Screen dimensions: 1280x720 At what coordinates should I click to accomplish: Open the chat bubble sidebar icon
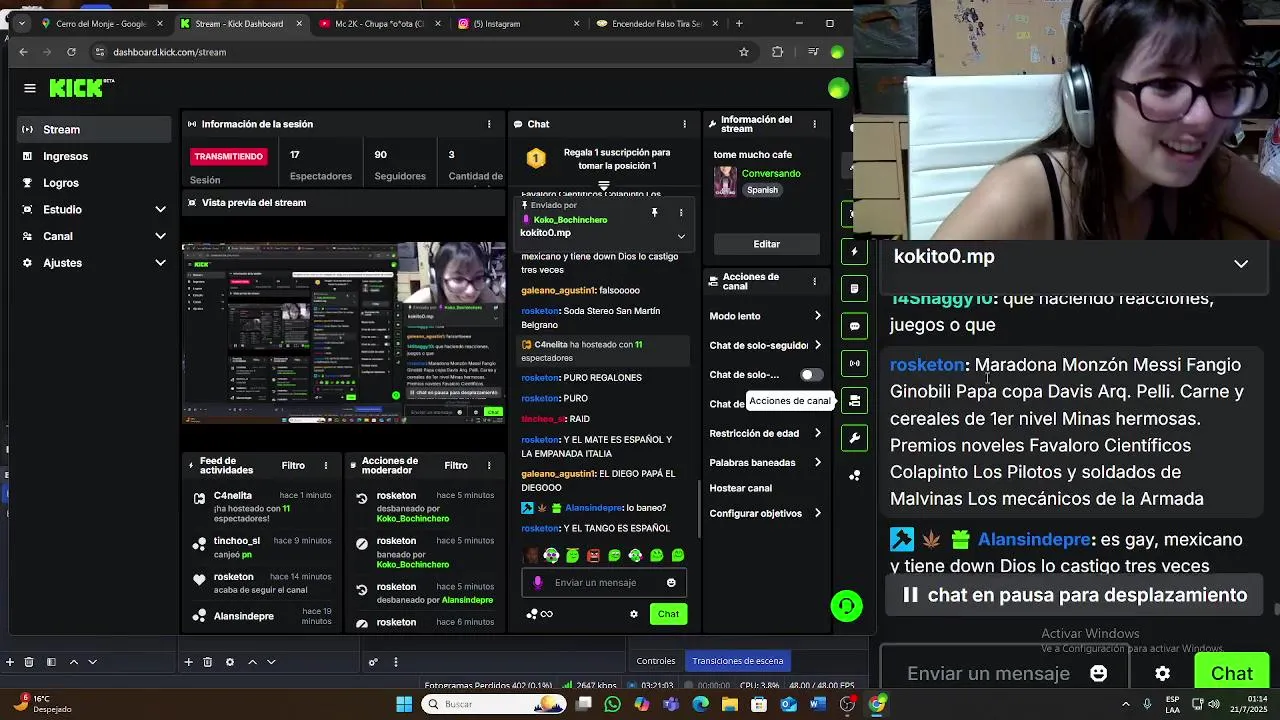(x=854, y=326)
